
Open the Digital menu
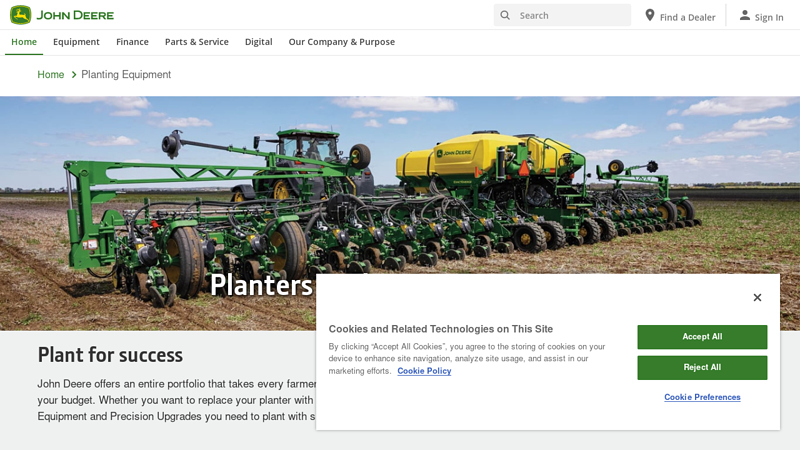tap(259, 42)
